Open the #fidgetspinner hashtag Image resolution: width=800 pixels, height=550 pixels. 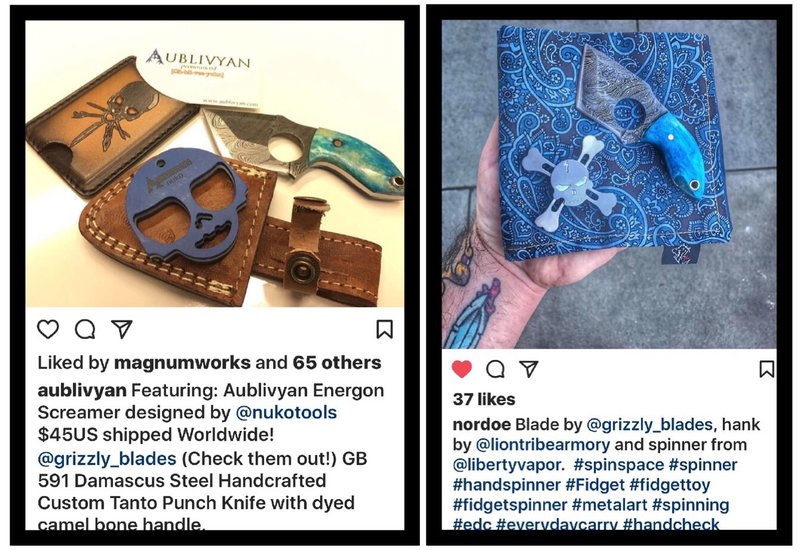pos(510,505)
